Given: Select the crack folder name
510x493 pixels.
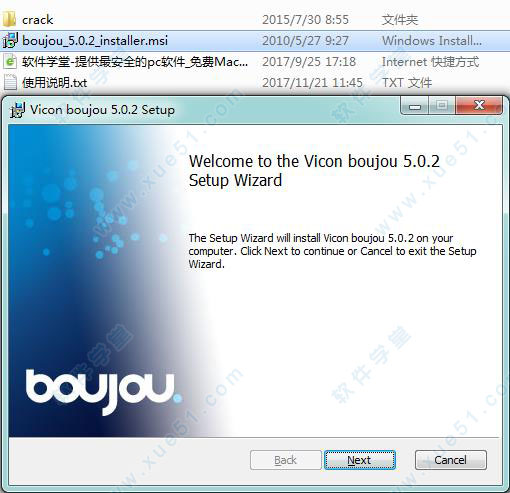Looking at the screenshot, I should pos(38,20).
